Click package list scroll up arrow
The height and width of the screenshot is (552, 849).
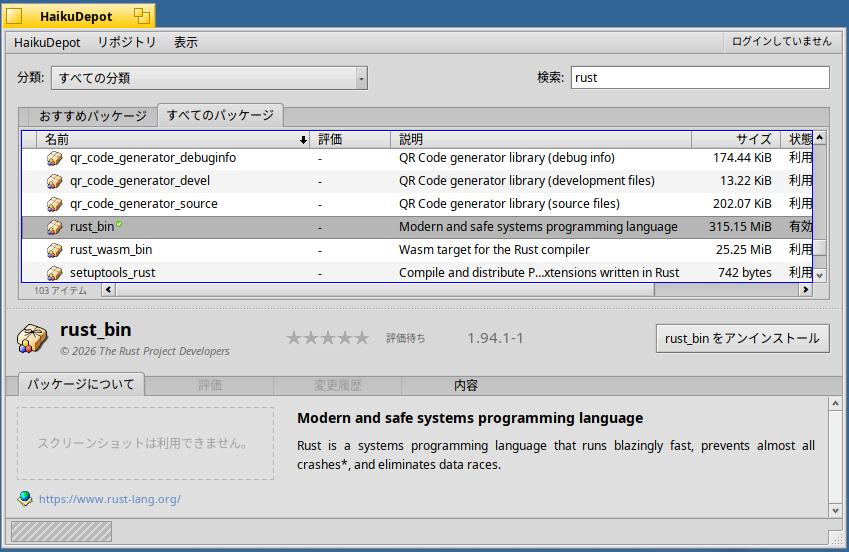(x=820, y=138)
